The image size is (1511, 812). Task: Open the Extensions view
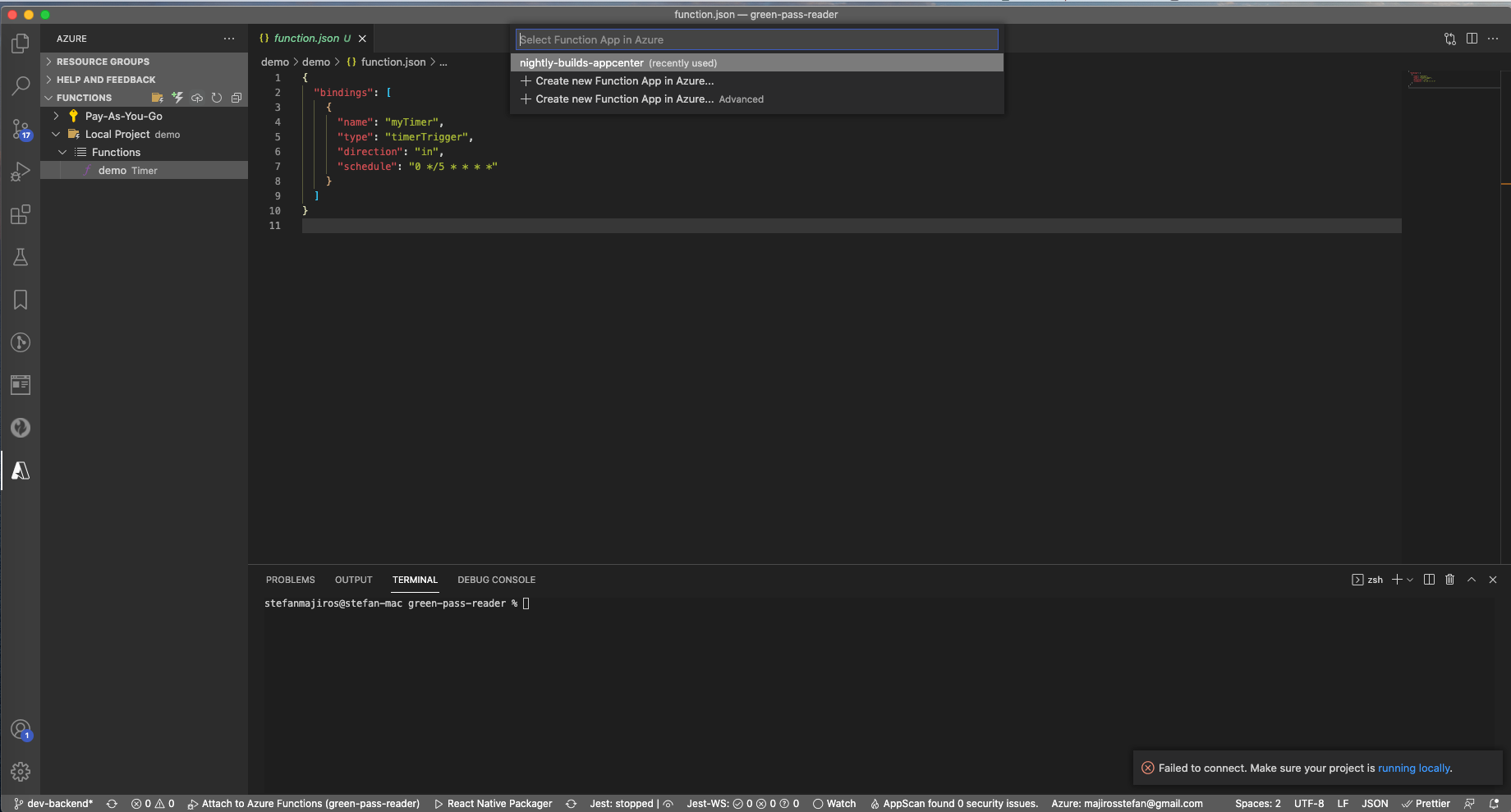tap(21, 214)
